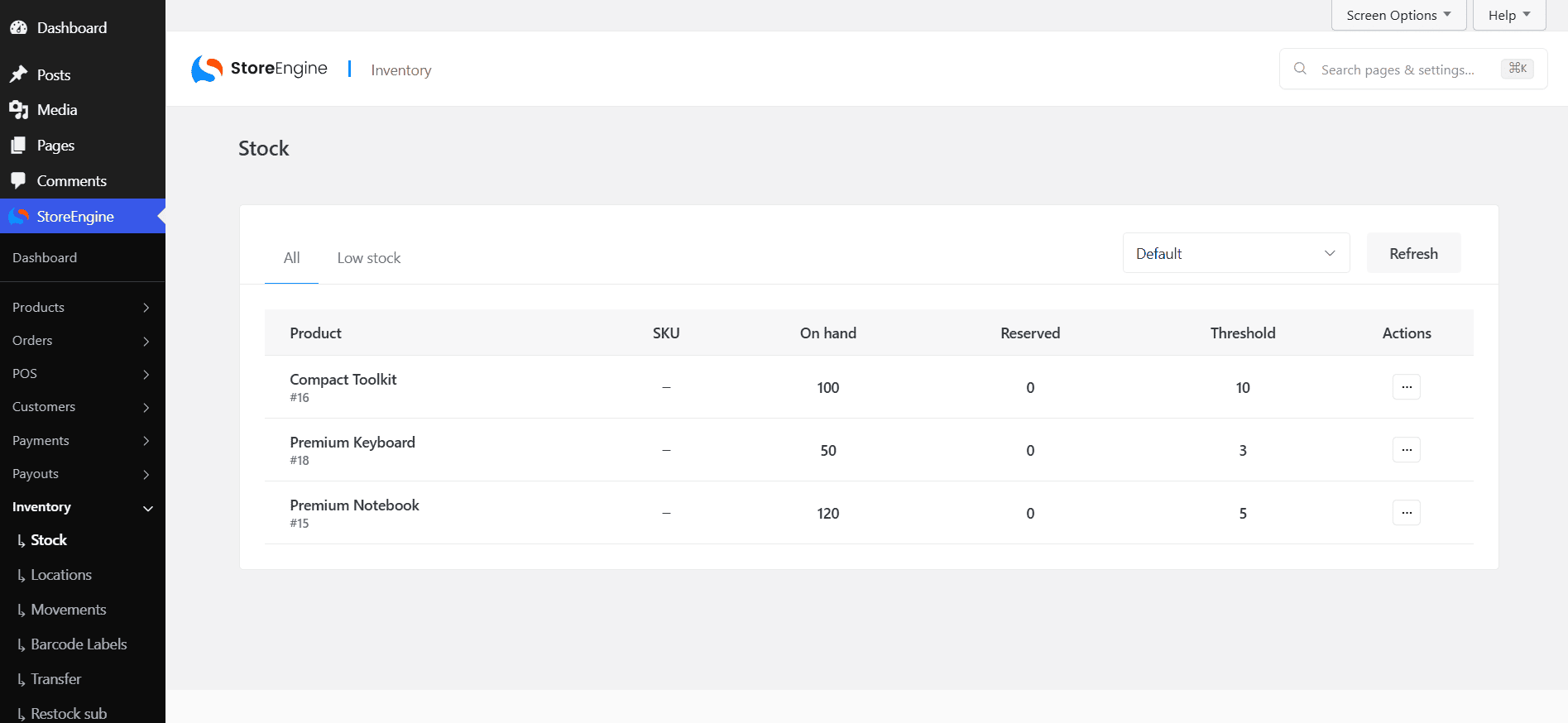Open the Screen Options dropdown
This screenshot has width=1568, height=723.
pos(1398,15)
